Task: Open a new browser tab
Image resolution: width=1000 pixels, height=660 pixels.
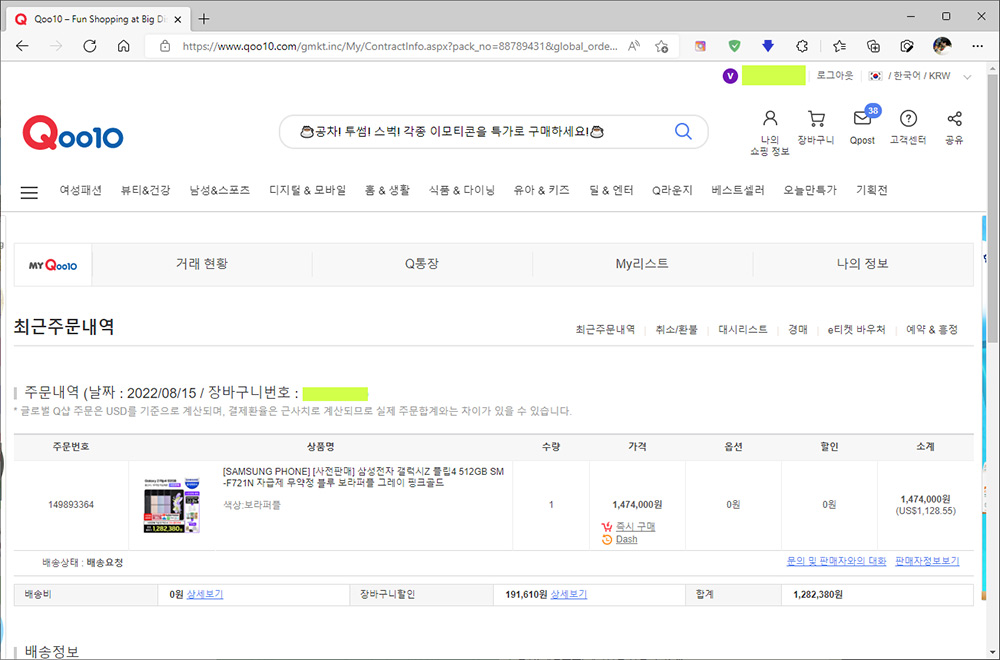Action: 204,18
